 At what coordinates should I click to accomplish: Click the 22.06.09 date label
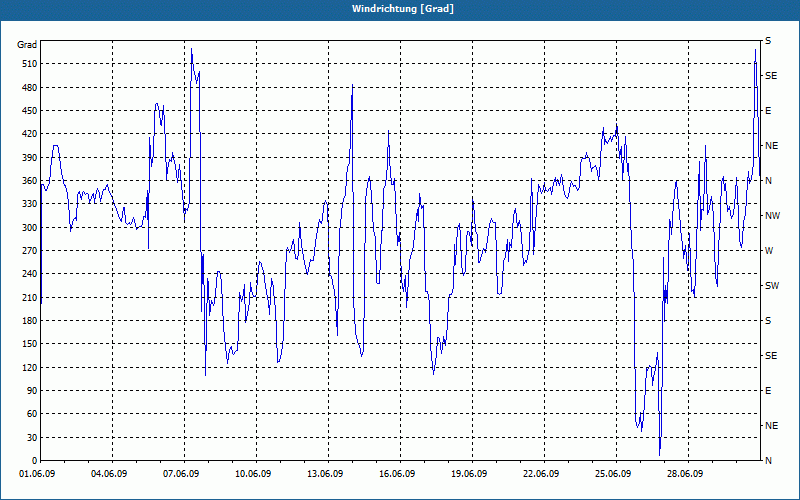point(541,474)
